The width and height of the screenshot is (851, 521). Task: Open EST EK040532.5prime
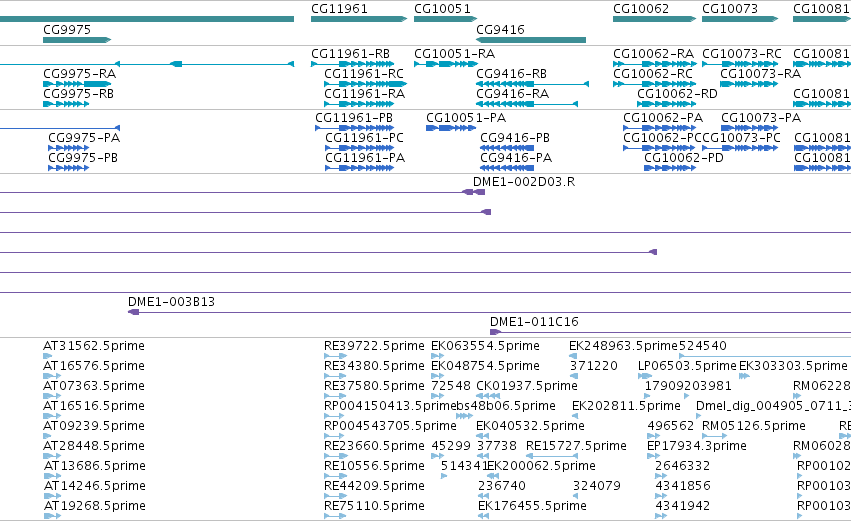pyautogui.click(x=530, y=426)
